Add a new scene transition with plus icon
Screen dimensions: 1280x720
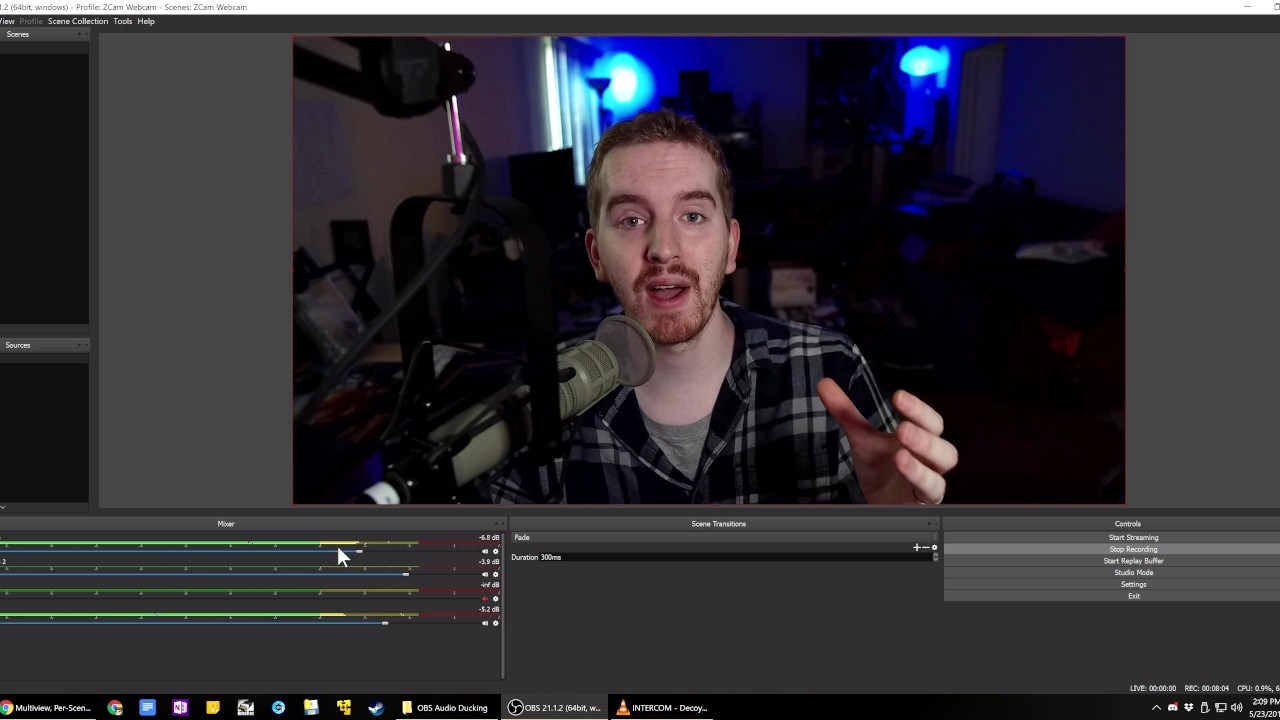coord(916,547)
